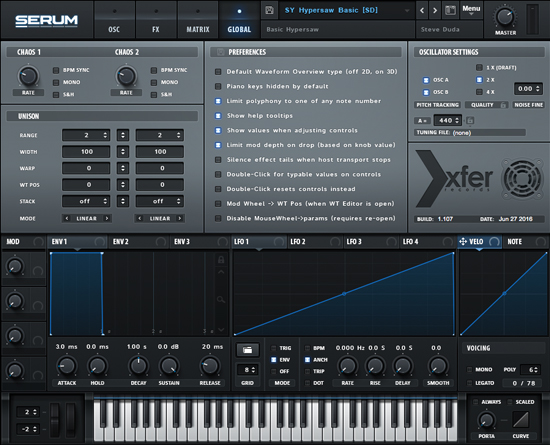Click the LFO 1 modulation source circle

tap(279, 242)
